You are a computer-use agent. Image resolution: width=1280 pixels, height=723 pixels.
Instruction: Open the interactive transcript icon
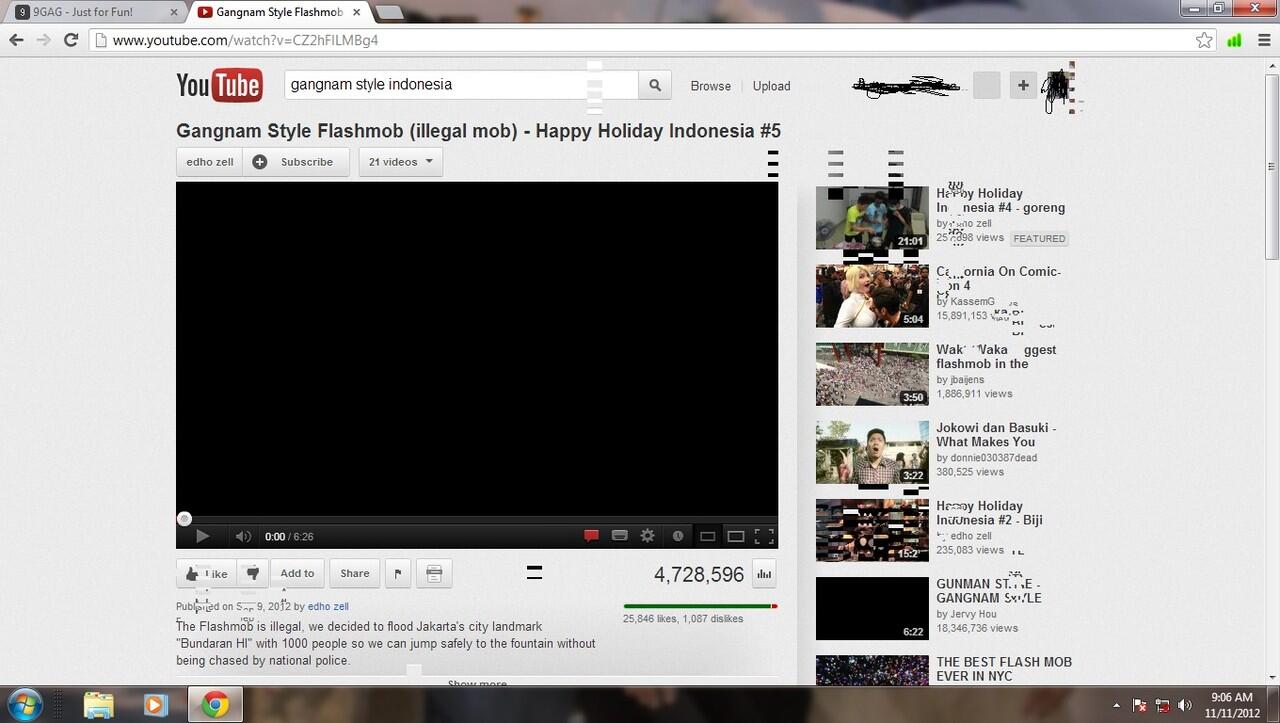tap(434, 574)
